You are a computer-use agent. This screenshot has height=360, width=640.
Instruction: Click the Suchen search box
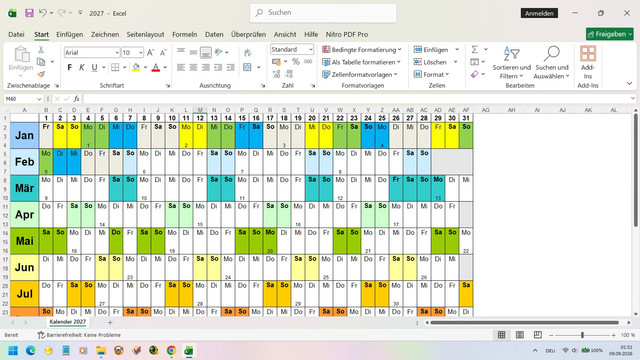(x=323, y=13)
